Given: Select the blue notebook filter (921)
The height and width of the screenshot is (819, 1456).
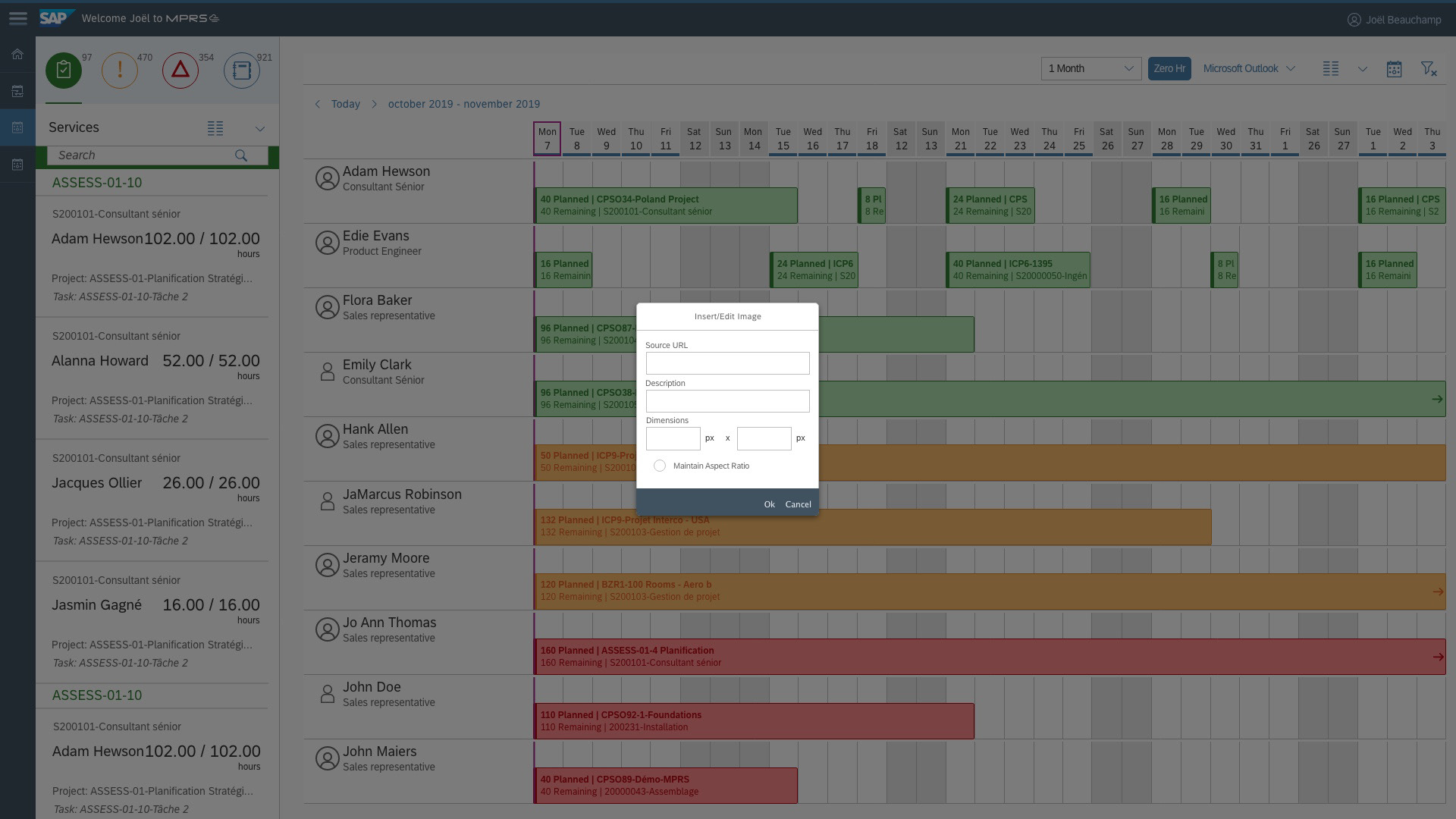Looking at the screenshot, I should 242,71.
